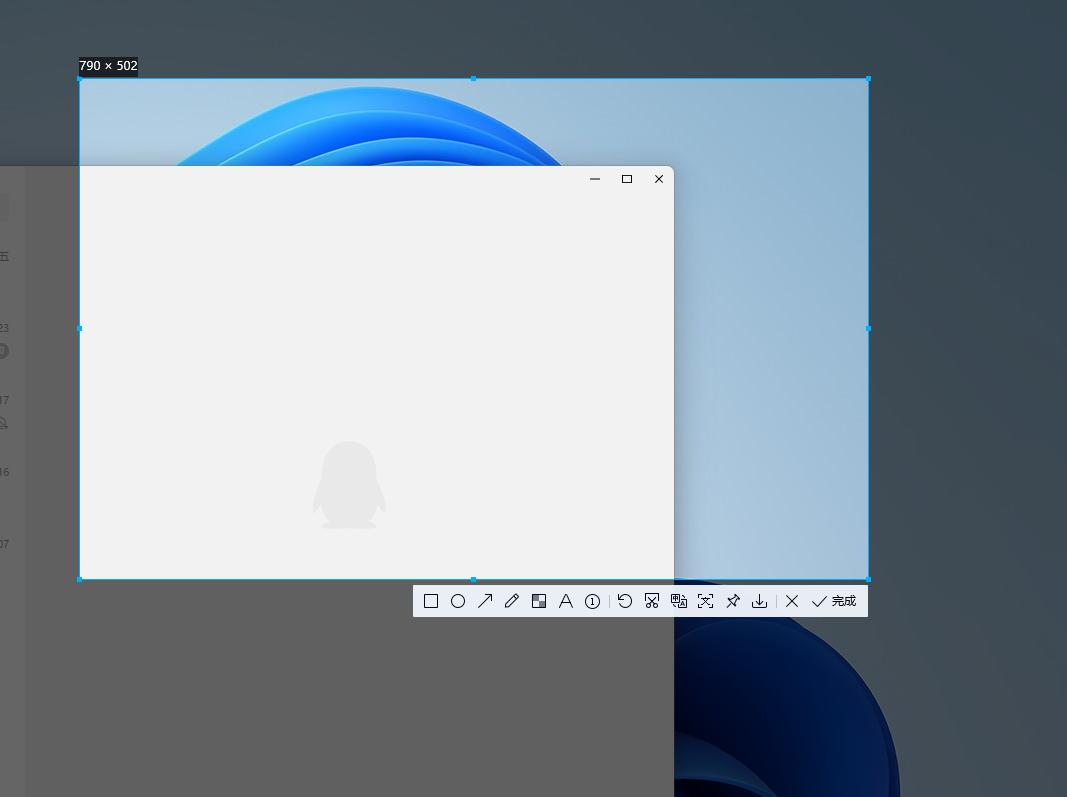Click the top-center selection resize handle
This screenshot has height=797, width=1067.
[x=473, y=78]
